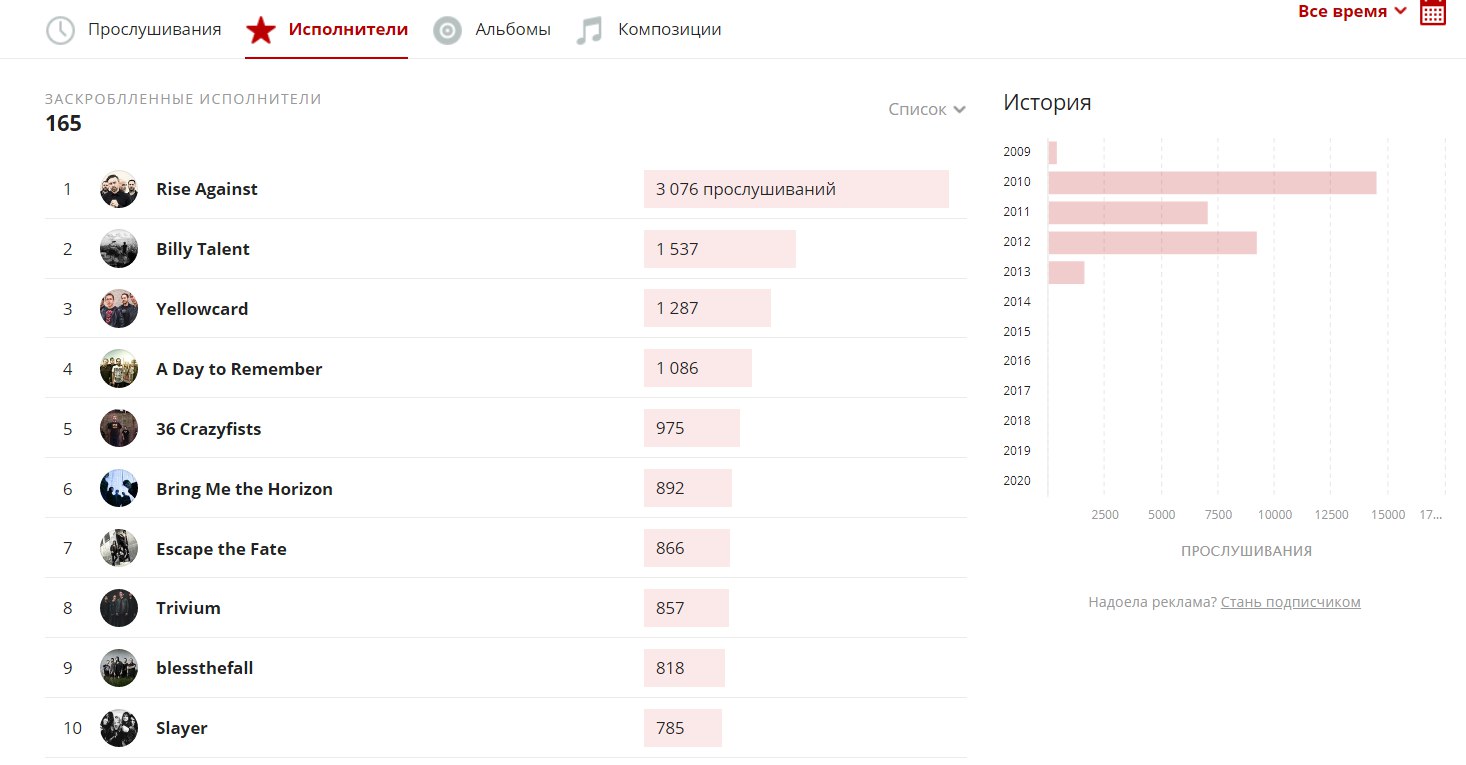Click the 2014 year label in history
Viewport: 1466px width, 765px height.
click(x=1016, y=302)
